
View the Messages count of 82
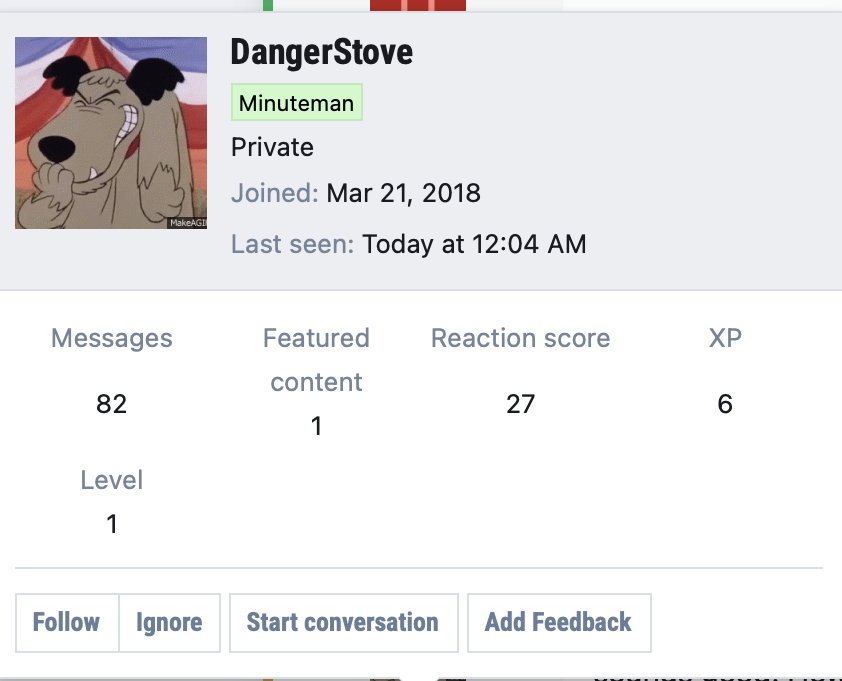(112, 404)
